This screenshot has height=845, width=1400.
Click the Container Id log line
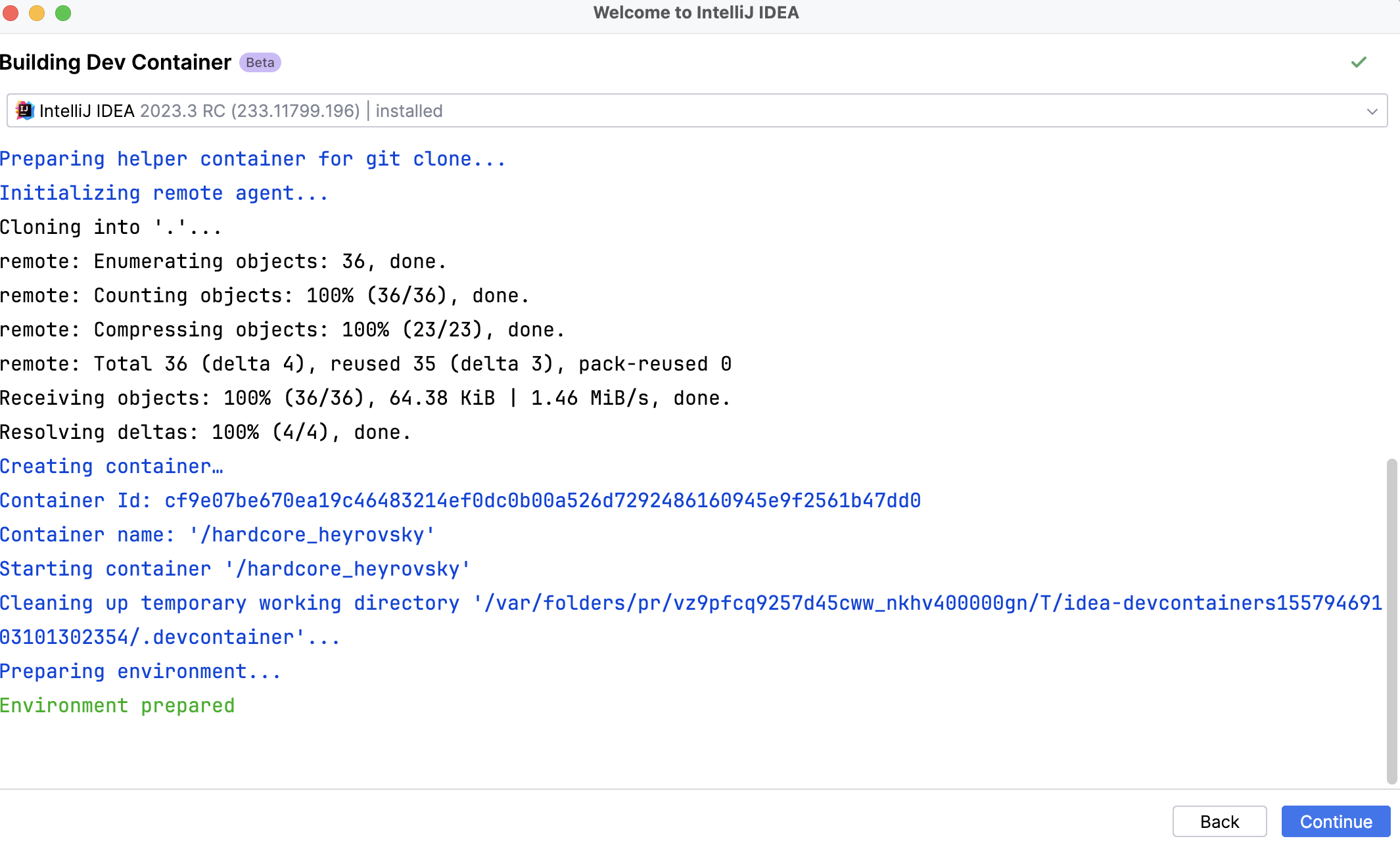(x=460, y=501)
